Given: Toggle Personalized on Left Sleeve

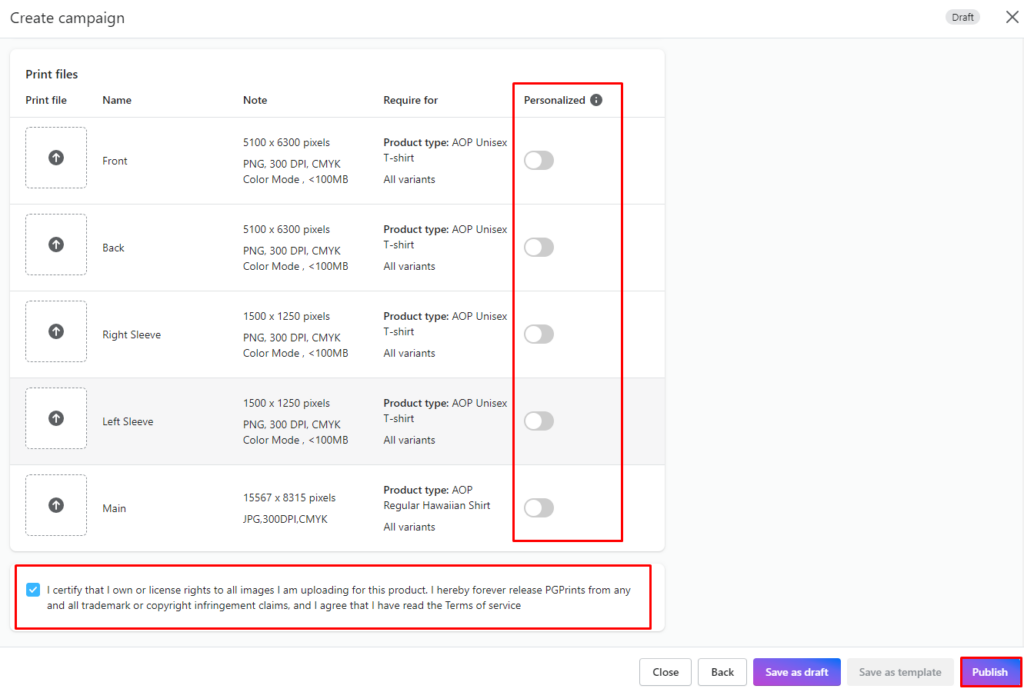Looking at the screenshot, I should tap(539, 421).
